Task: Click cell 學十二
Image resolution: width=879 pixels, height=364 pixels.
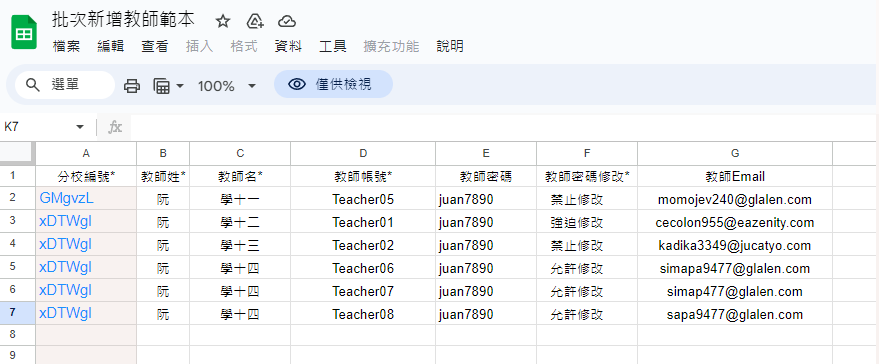Action: pos(240,223)
